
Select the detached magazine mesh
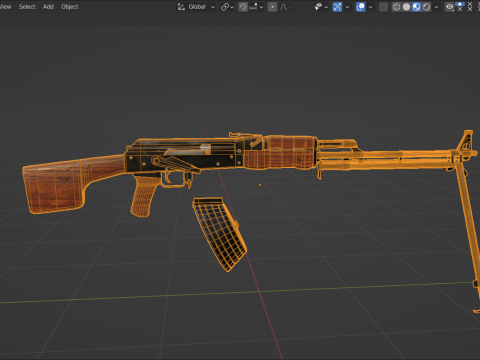tap(220, 233)
